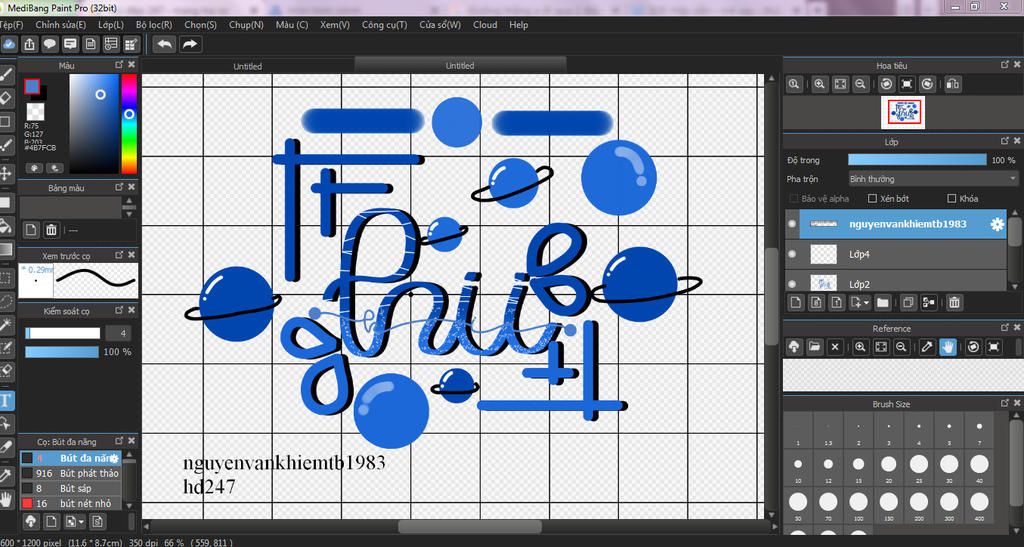The width and height of the screenshot is (1024, 547).
Task: Add a new raster layer
Action: coord(795,302)
